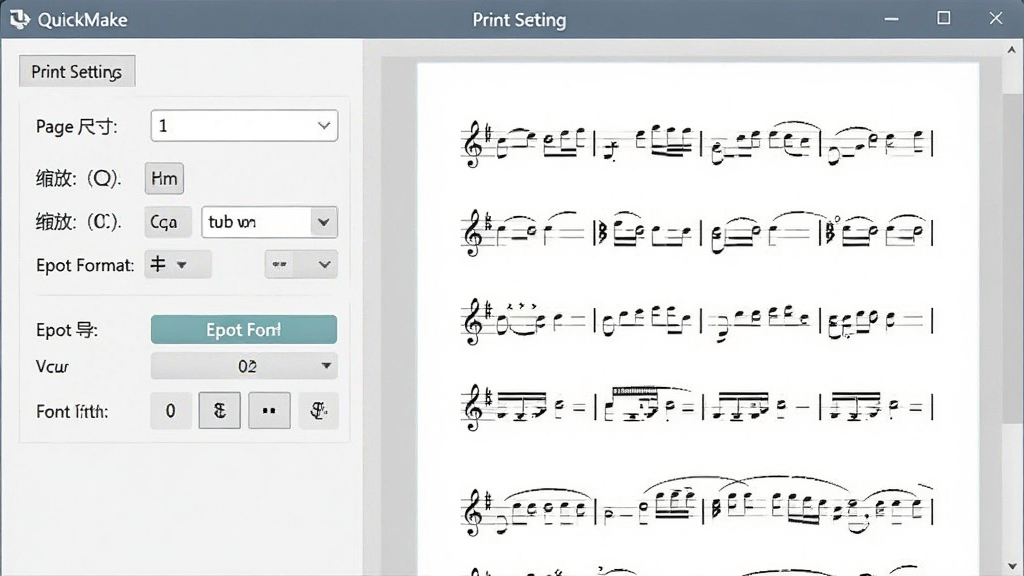
Task: Click the ornate symbol font icon
Action: pyautogui.click(x=319, y=411)
